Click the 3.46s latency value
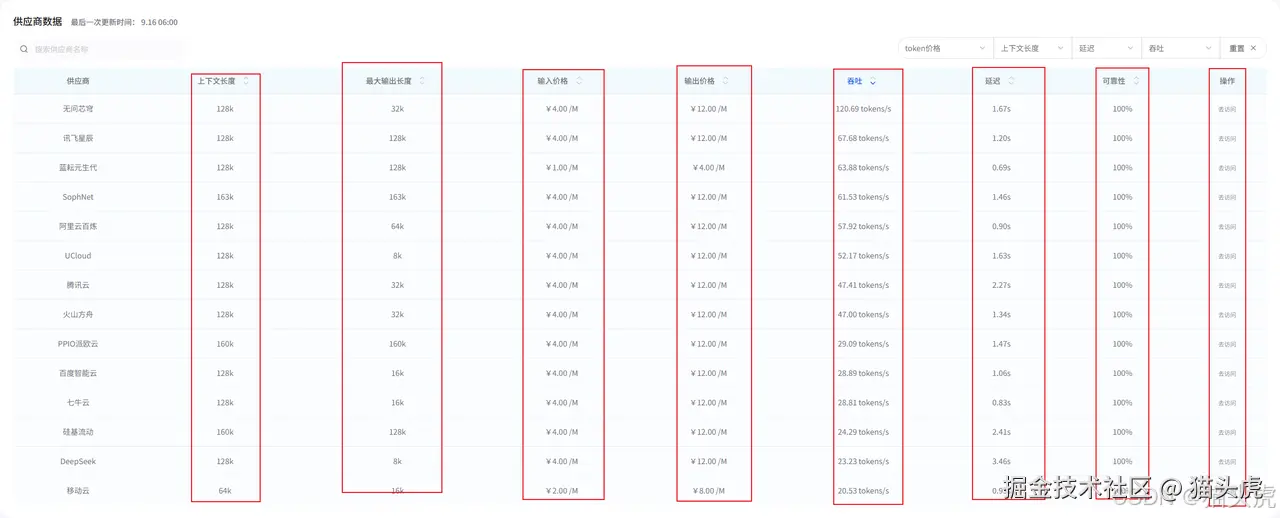Viewport: 1280px width, 518px height. click(1000, 462)
